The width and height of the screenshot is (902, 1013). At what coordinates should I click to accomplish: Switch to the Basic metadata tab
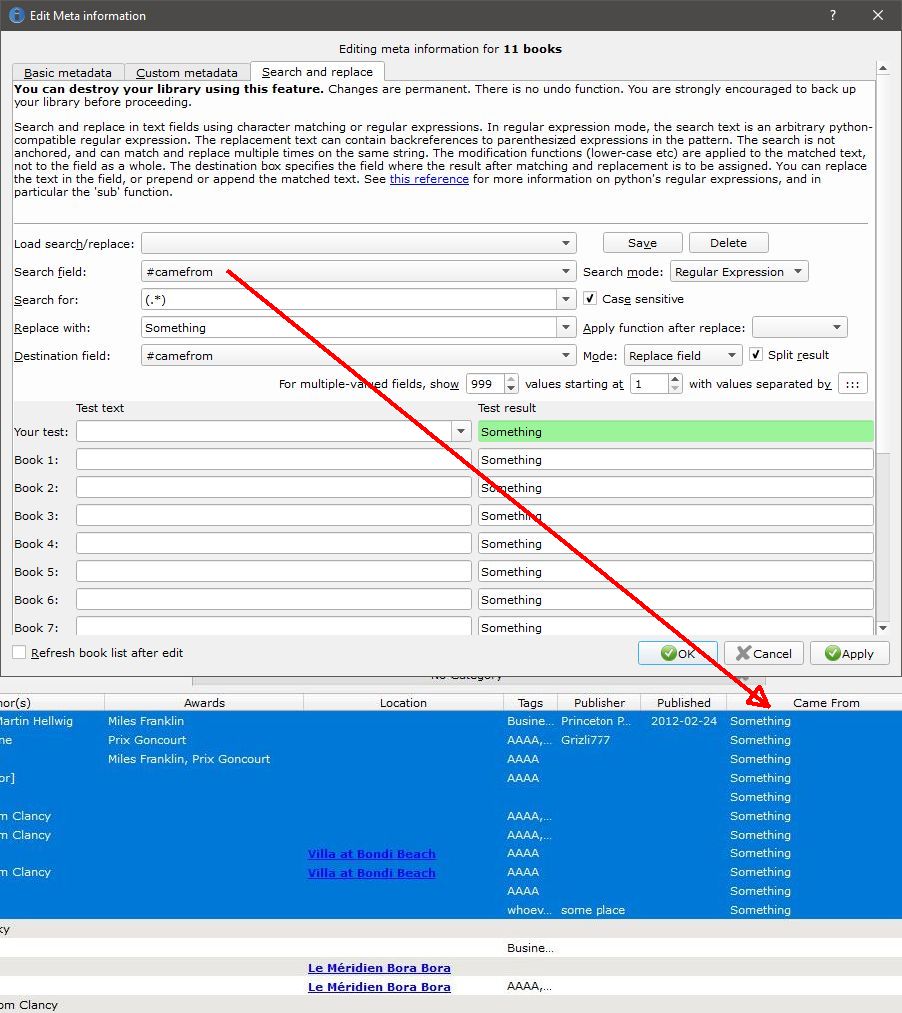[x=67, y=73]
